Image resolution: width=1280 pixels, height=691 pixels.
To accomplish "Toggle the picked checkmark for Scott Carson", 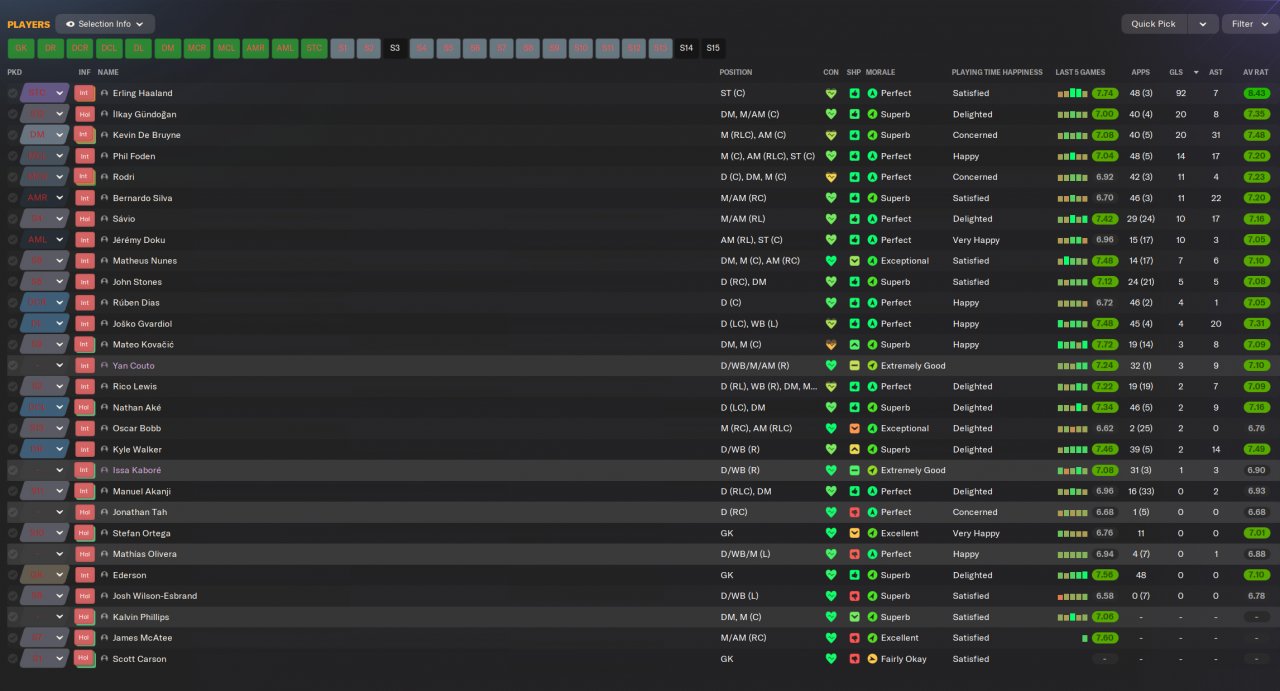I will (x=13, y=659).
